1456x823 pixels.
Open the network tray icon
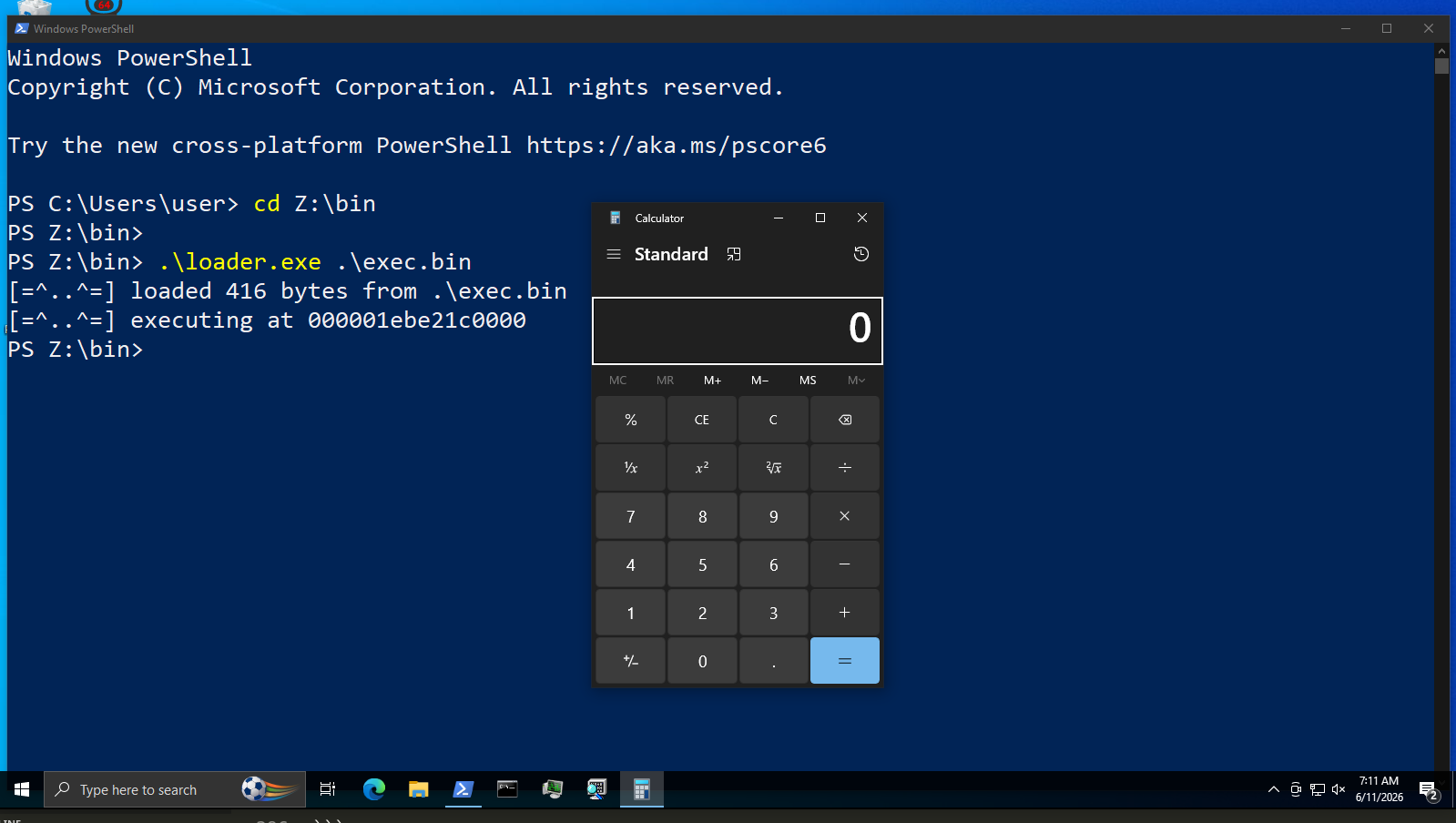coord(1318,789)
